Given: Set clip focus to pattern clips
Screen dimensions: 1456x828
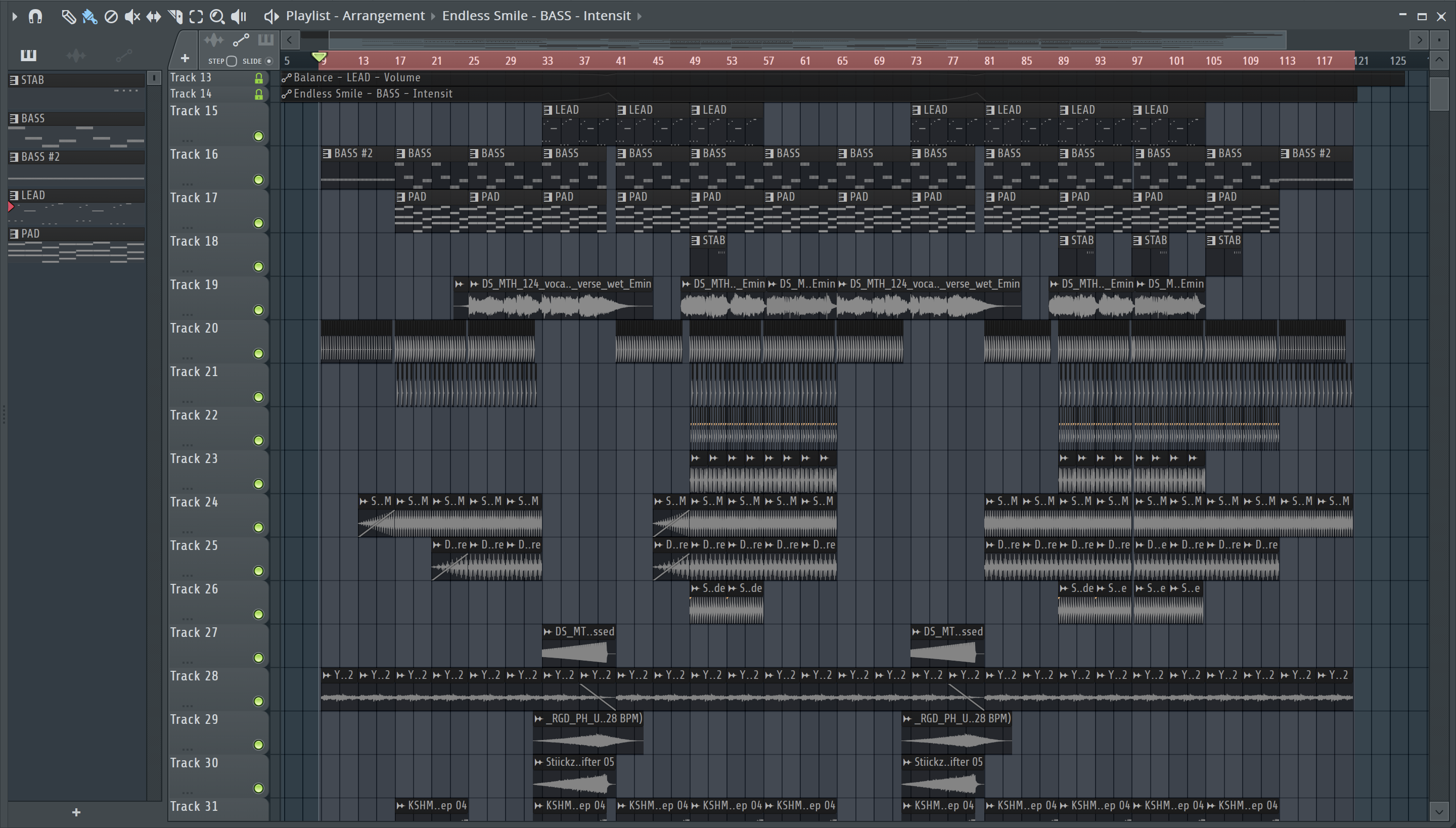Looking at the screenshot, I should coord(265,40).
